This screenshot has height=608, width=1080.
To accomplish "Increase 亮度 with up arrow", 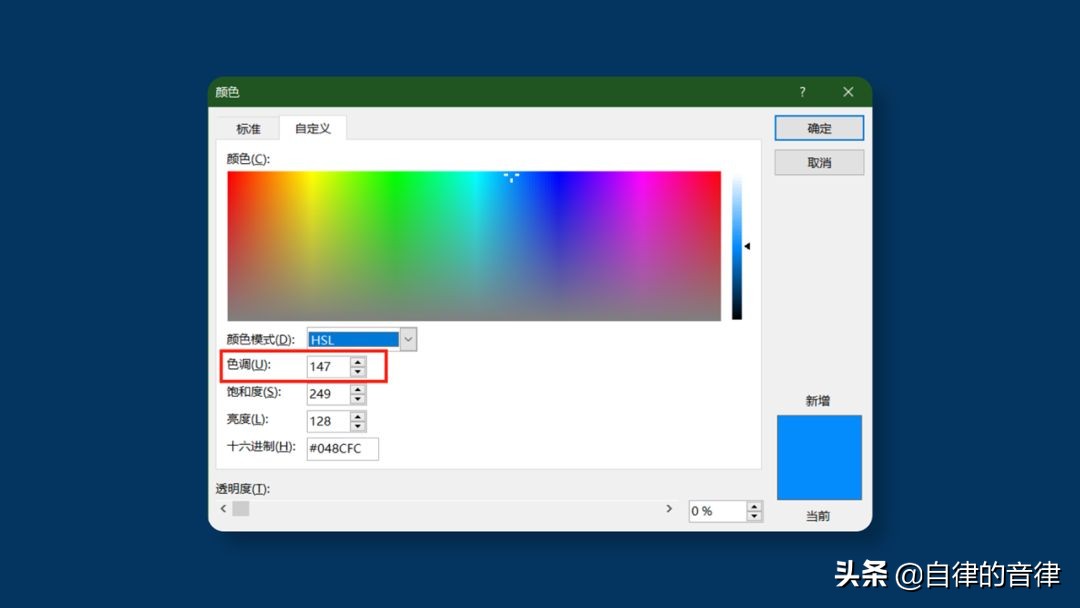I will (x=357, y=416).
